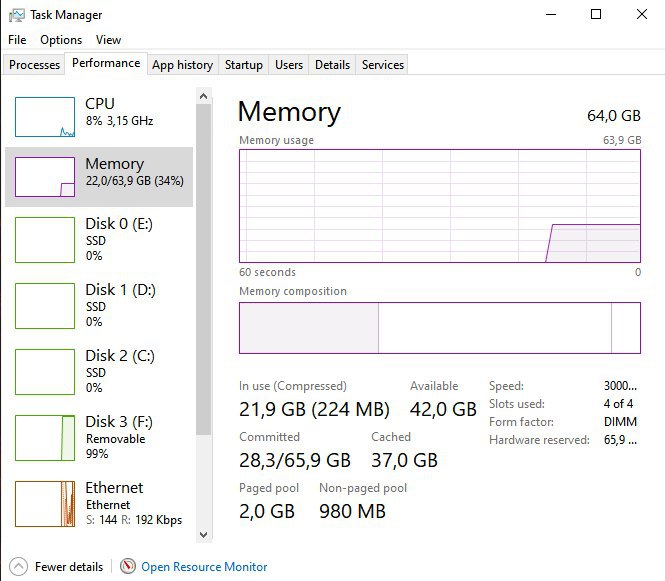Switch to the Startup tab
The image size is (665, 581).
click(x=243, y=65)
